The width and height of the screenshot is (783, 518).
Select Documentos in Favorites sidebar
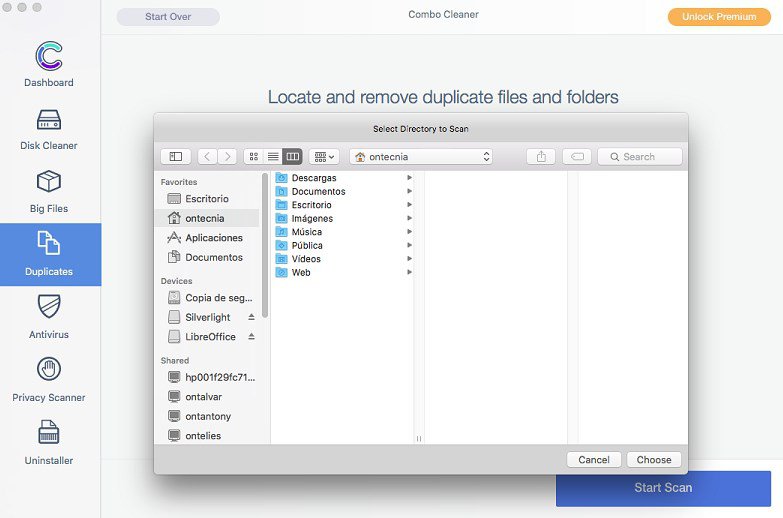coord(207,257)
